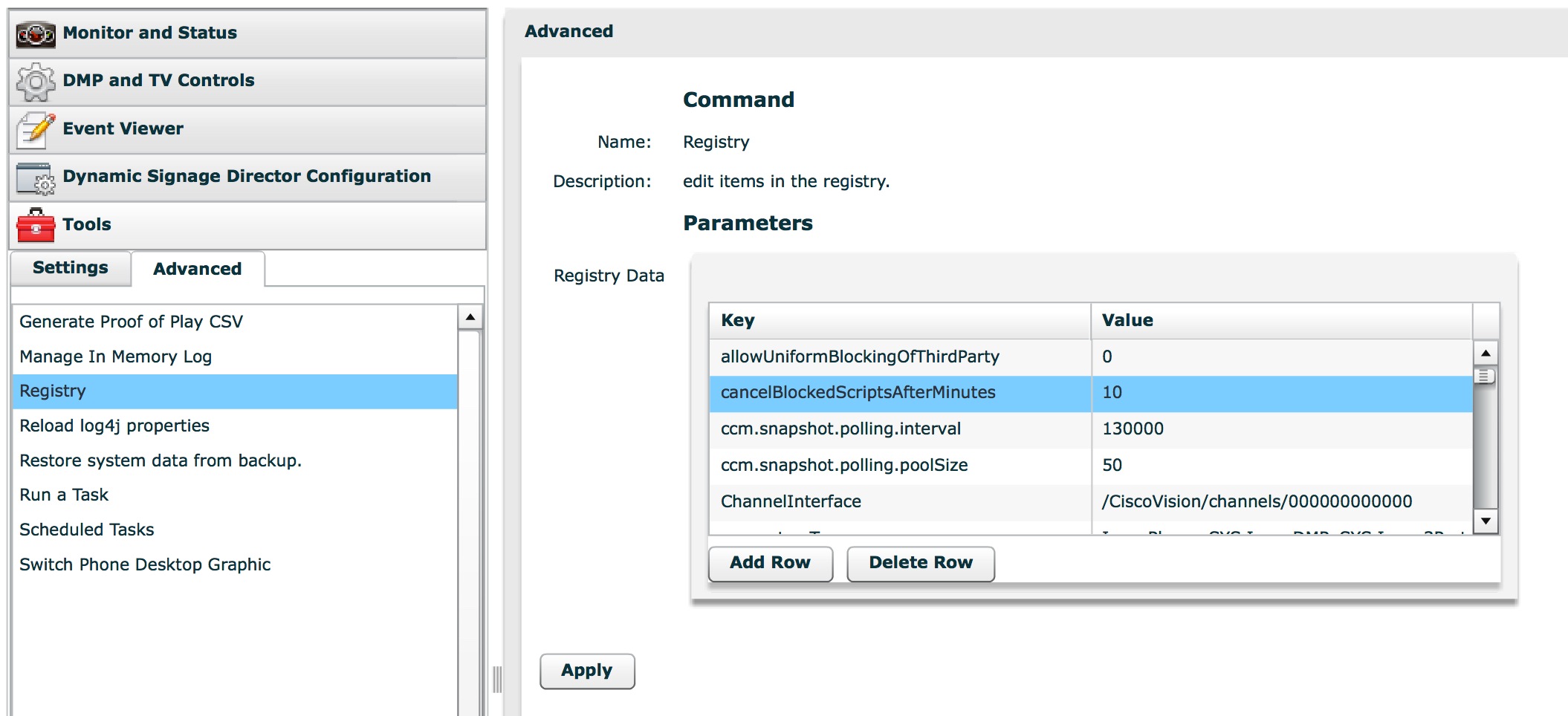Select Generate Proof of Play CSV
This screenshot has height=716, width=1568.
235,322
